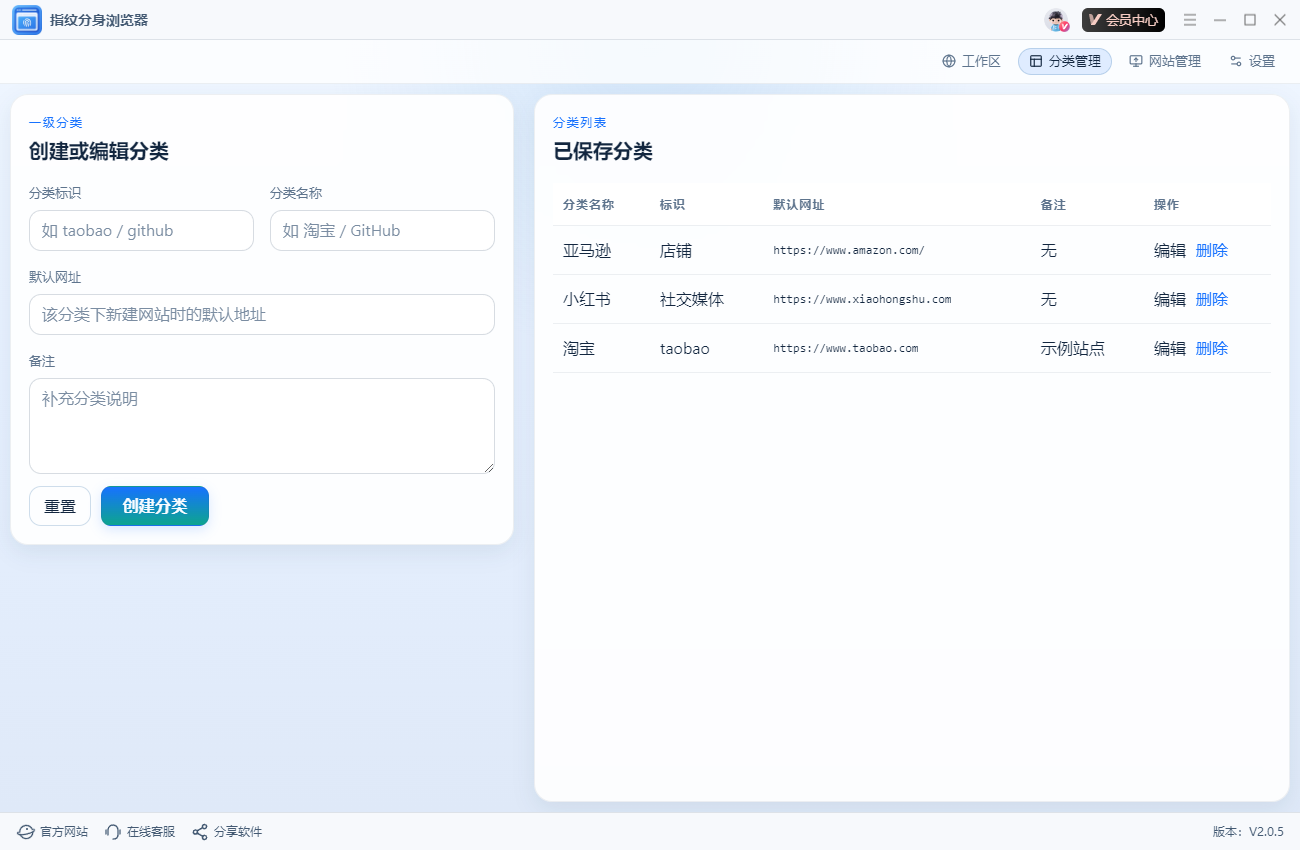
Task: Select the 亚马逊 name cell
Action: [x=587, y=250]
